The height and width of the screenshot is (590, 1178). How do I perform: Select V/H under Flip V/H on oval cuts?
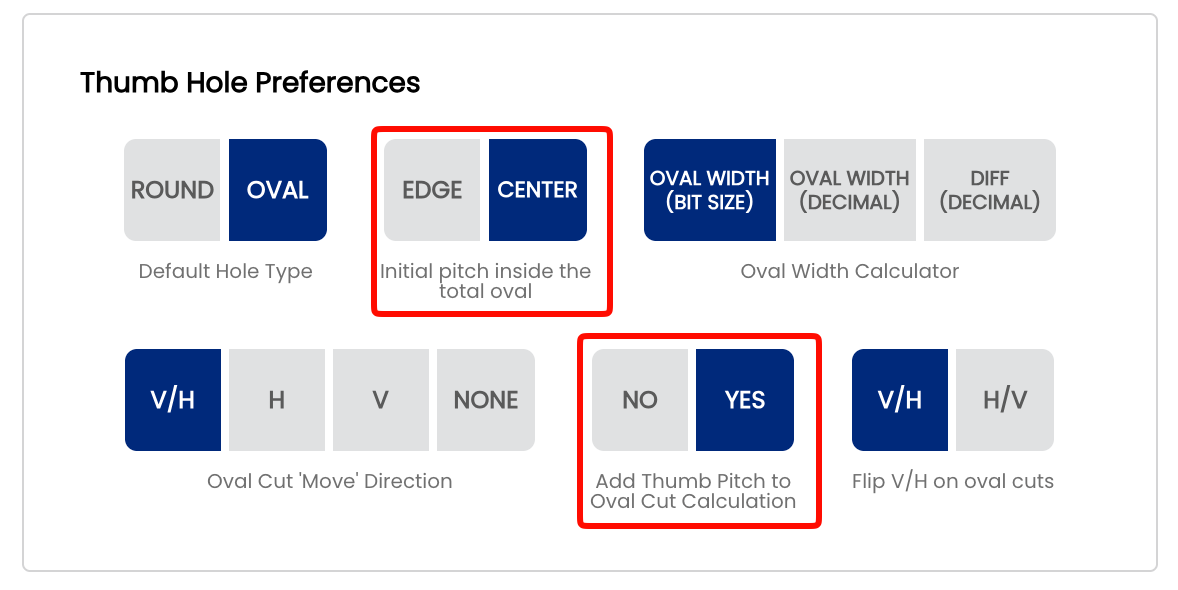click(900, 400)
